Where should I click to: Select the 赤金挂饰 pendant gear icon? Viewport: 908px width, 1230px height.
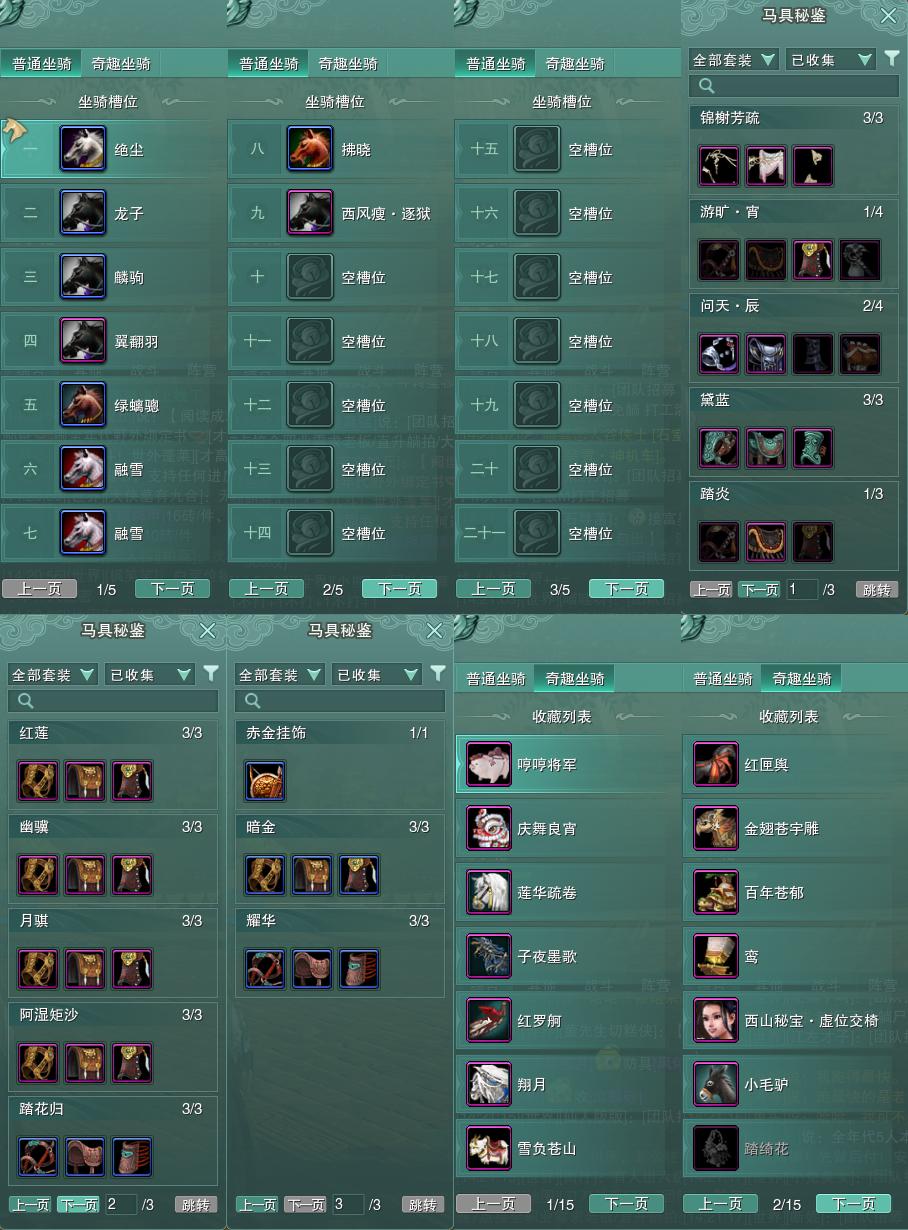265,781
